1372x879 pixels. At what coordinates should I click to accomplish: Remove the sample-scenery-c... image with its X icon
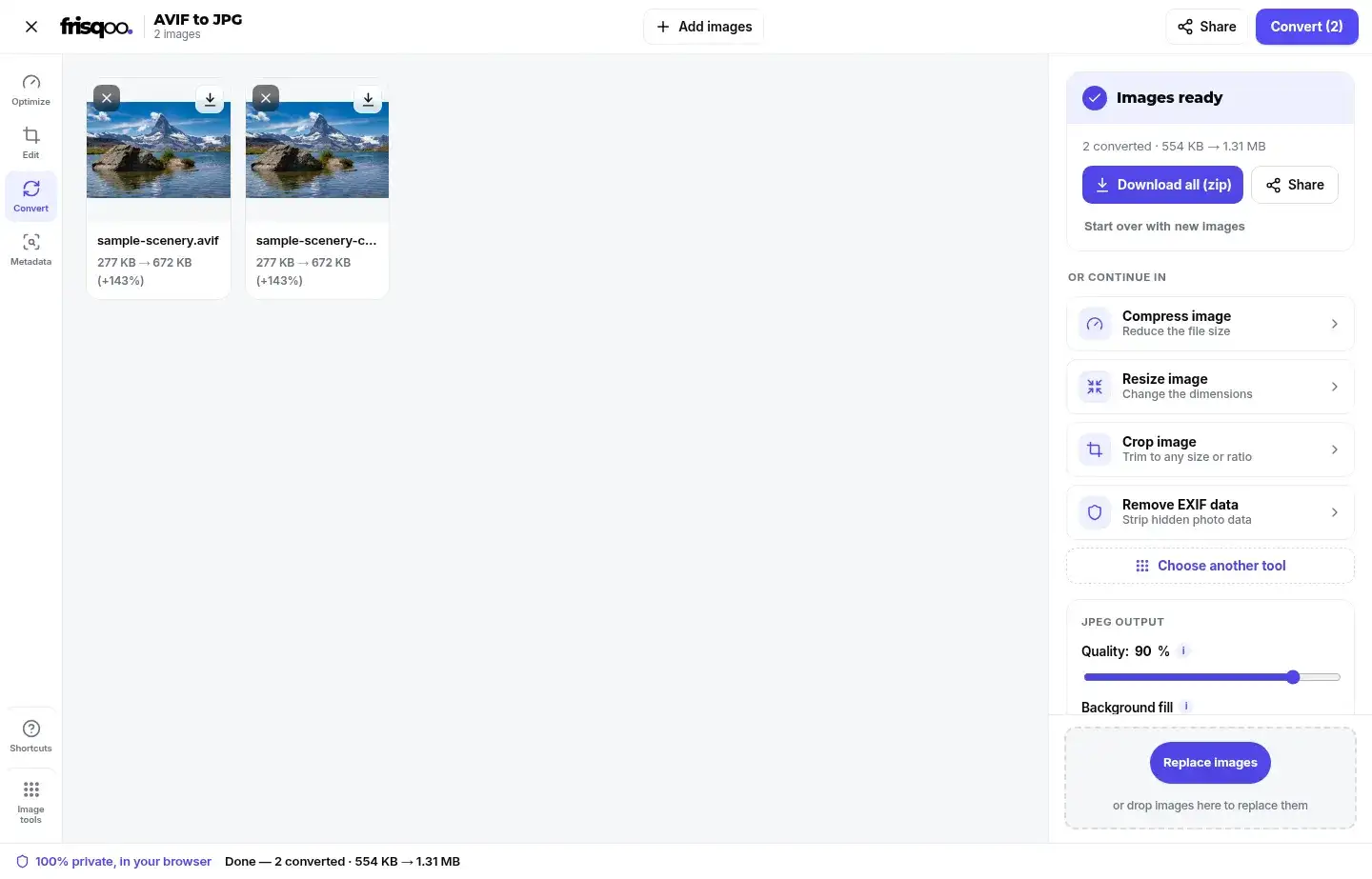266,98
